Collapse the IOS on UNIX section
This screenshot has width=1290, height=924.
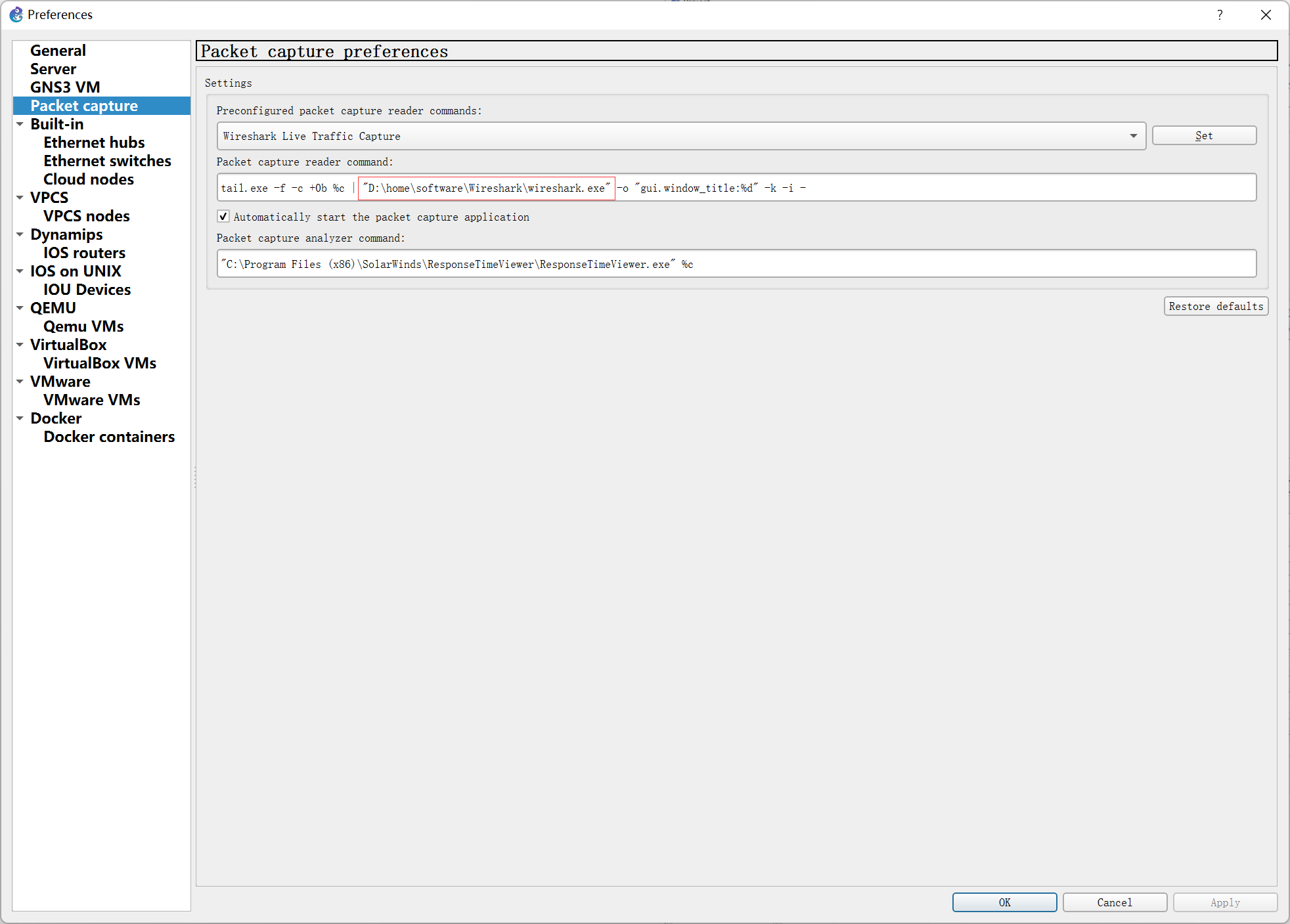(x=20, y=271)
